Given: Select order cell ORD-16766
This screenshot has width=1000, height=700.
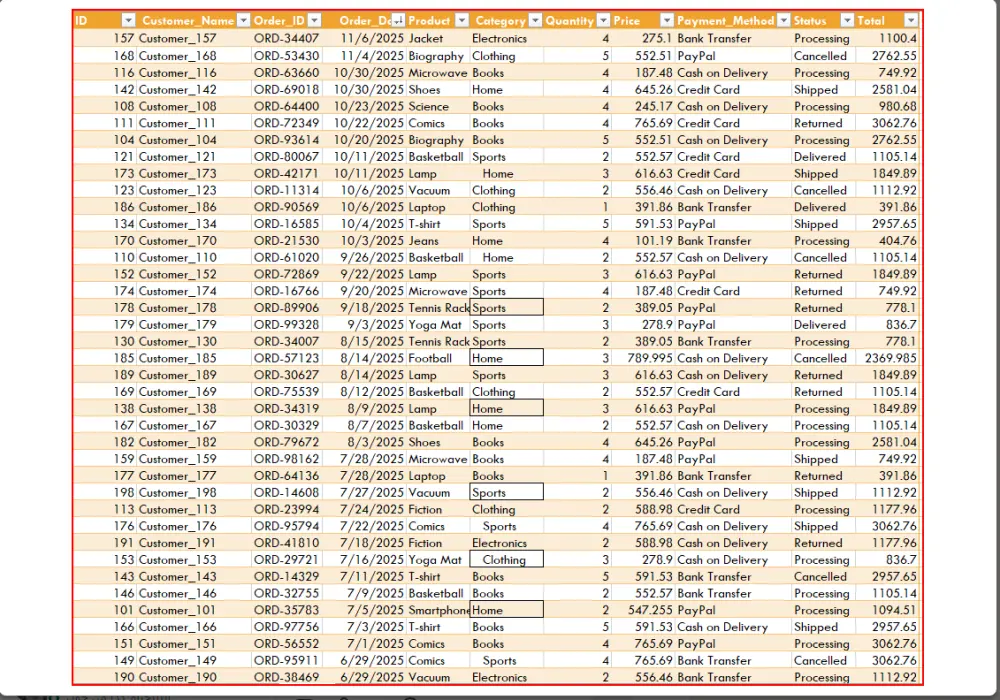Looking at the screenshot, I should coord(286,291).
